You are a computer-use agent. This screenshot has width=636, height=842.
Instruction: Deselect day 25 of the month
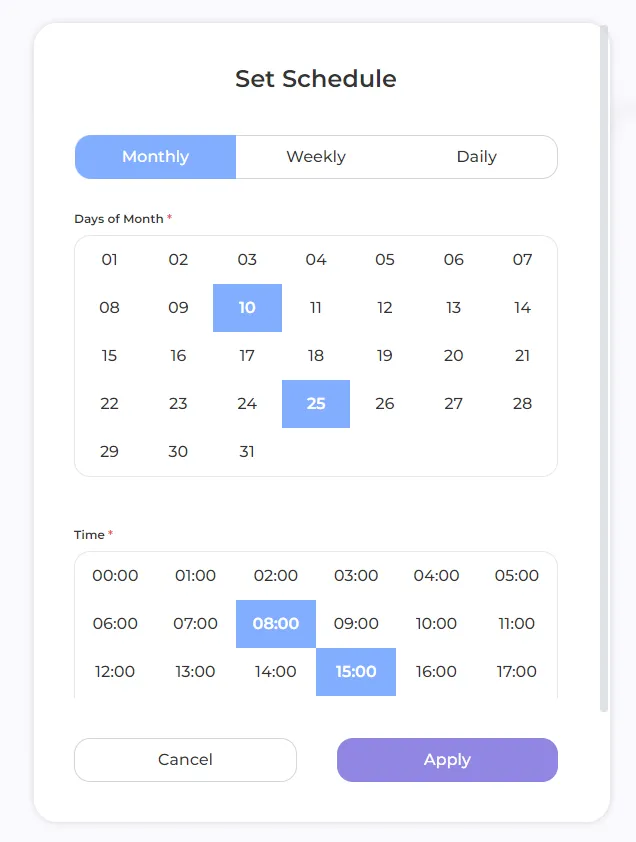point(316,404)
